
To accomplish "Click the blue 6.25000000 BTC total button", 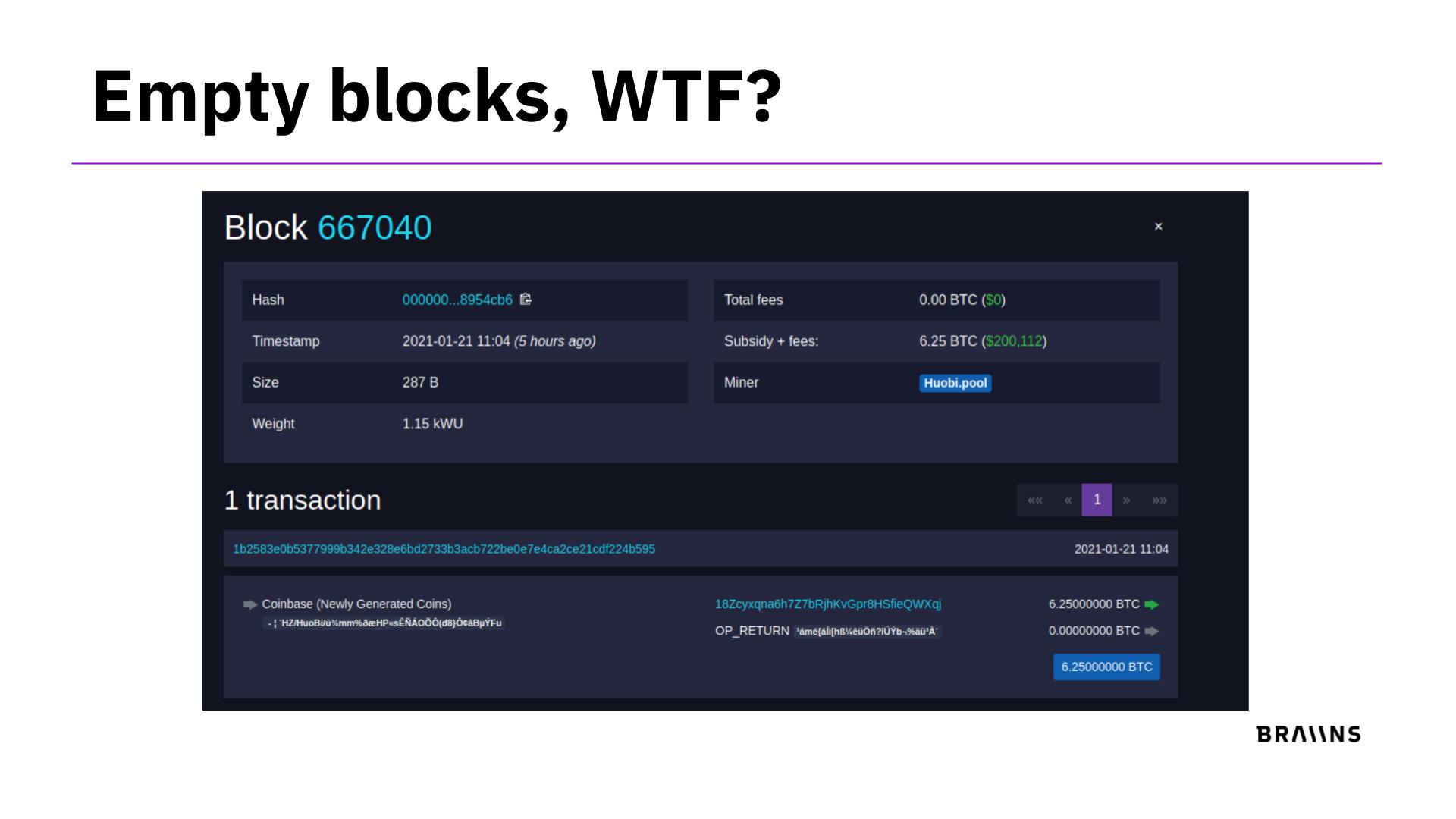I will pyautogui.click(x=1106, y=667).
